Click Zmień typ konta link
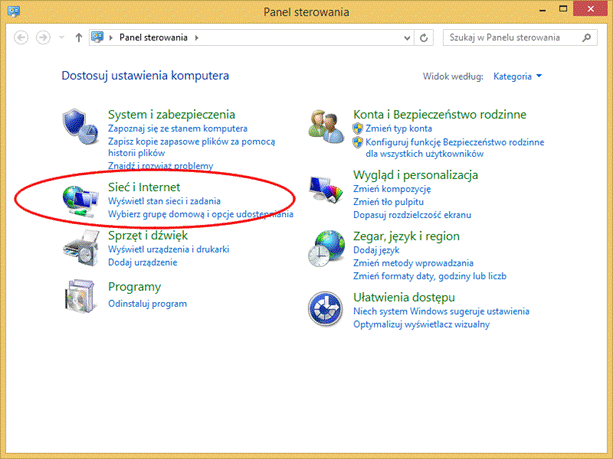This screenshot has height=459, width=613. [398, 129]
